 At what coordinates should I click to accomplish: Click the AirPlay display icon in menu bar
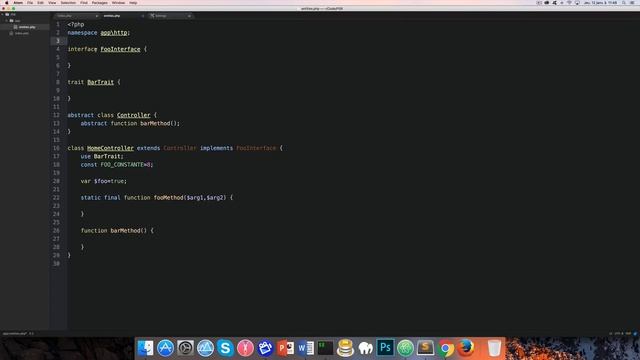pyautogui.click(x=577, y=3)
